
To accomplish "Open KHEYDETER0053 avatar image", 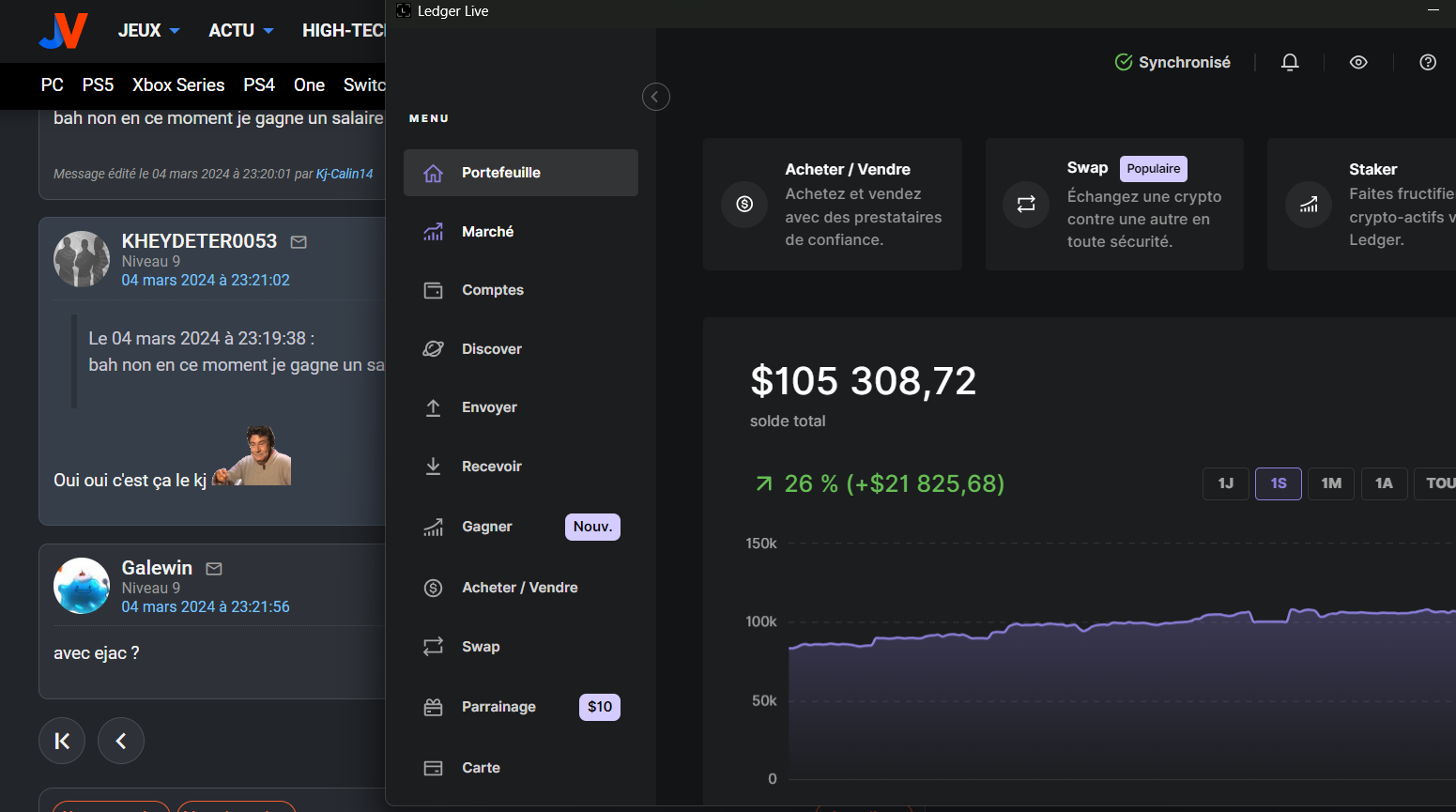I will point(82,259).
